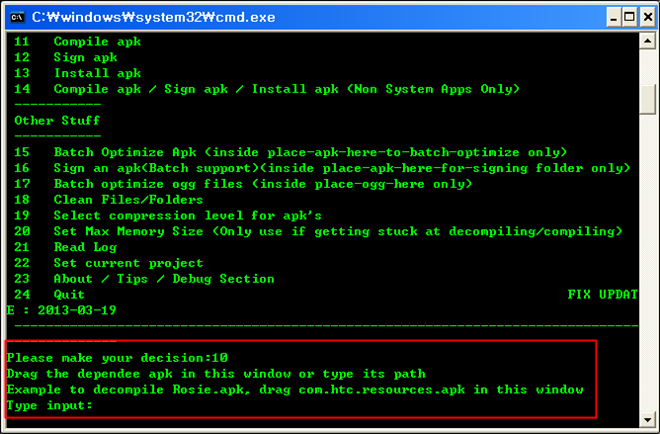Click "Set Max Memory Size" option 20
The image size is (660, 434).
(x=132, y=231)
